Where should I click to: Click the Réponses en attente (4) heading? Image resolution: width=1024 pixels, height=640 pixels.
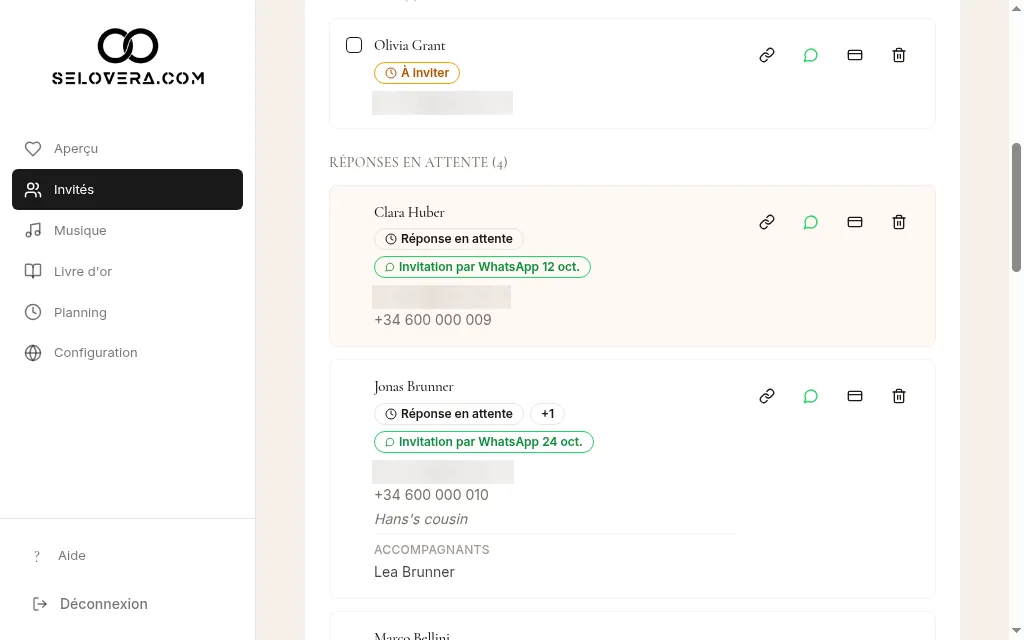418,162
